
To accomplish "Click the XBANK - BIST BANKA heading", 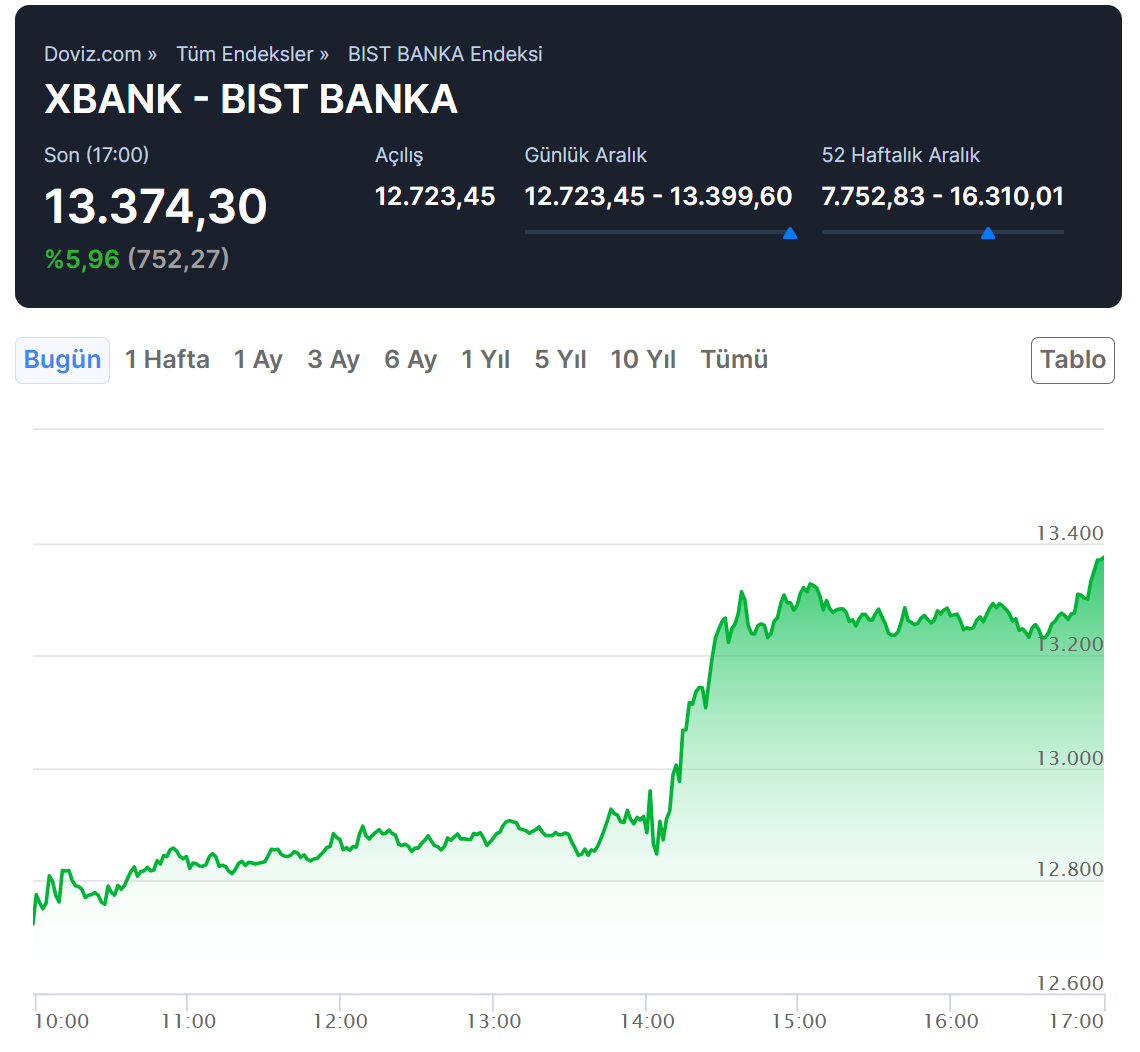I will [251, 99].
